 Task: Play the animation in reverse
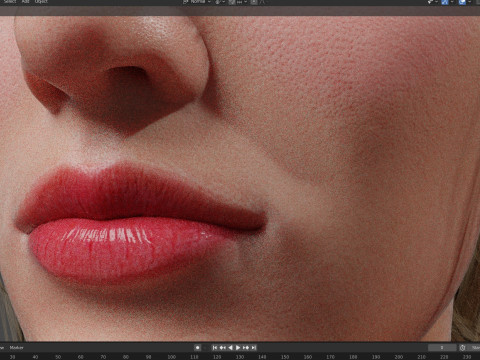click(230, 348)
